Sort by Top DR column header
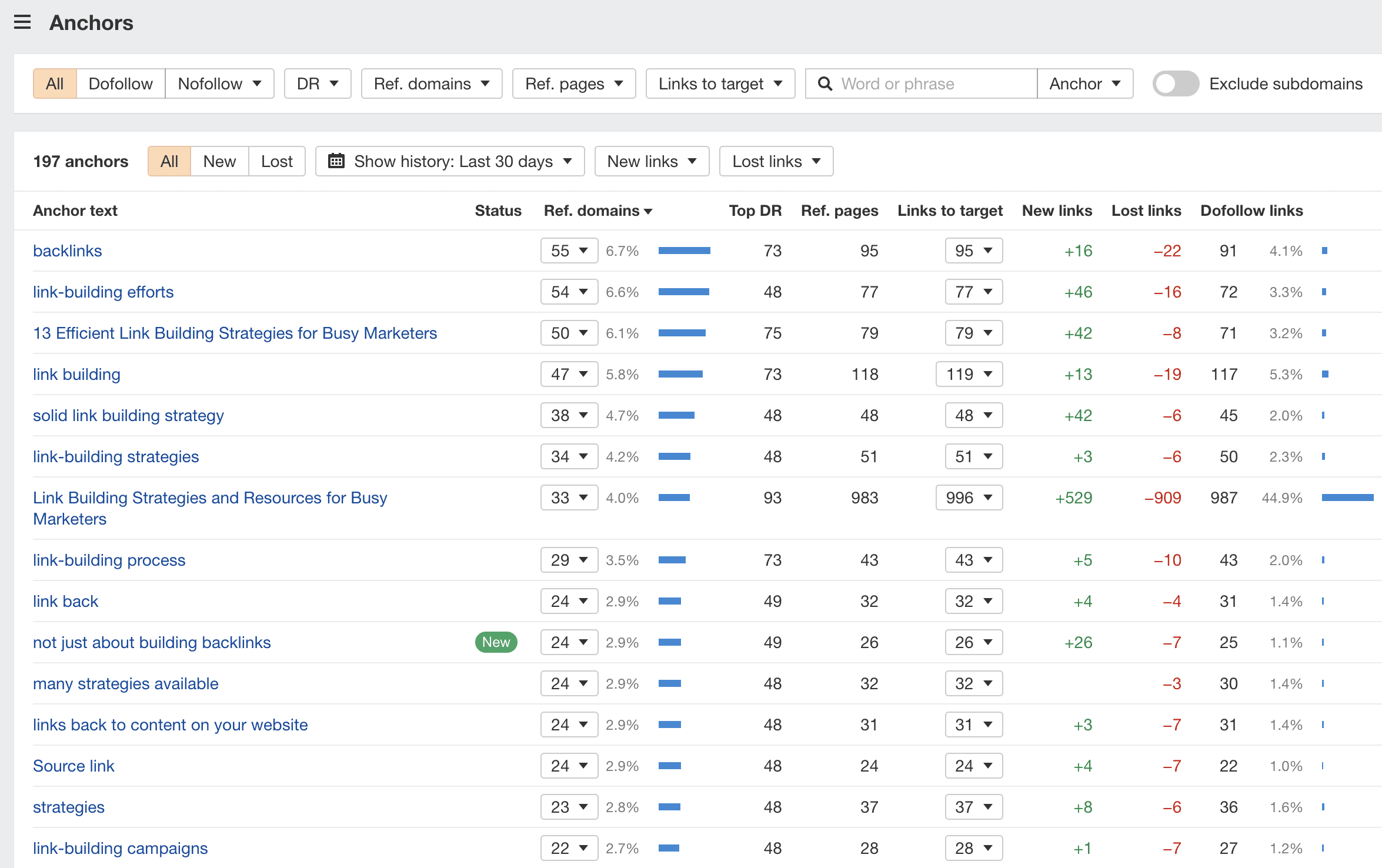 (x=755, y=211)
